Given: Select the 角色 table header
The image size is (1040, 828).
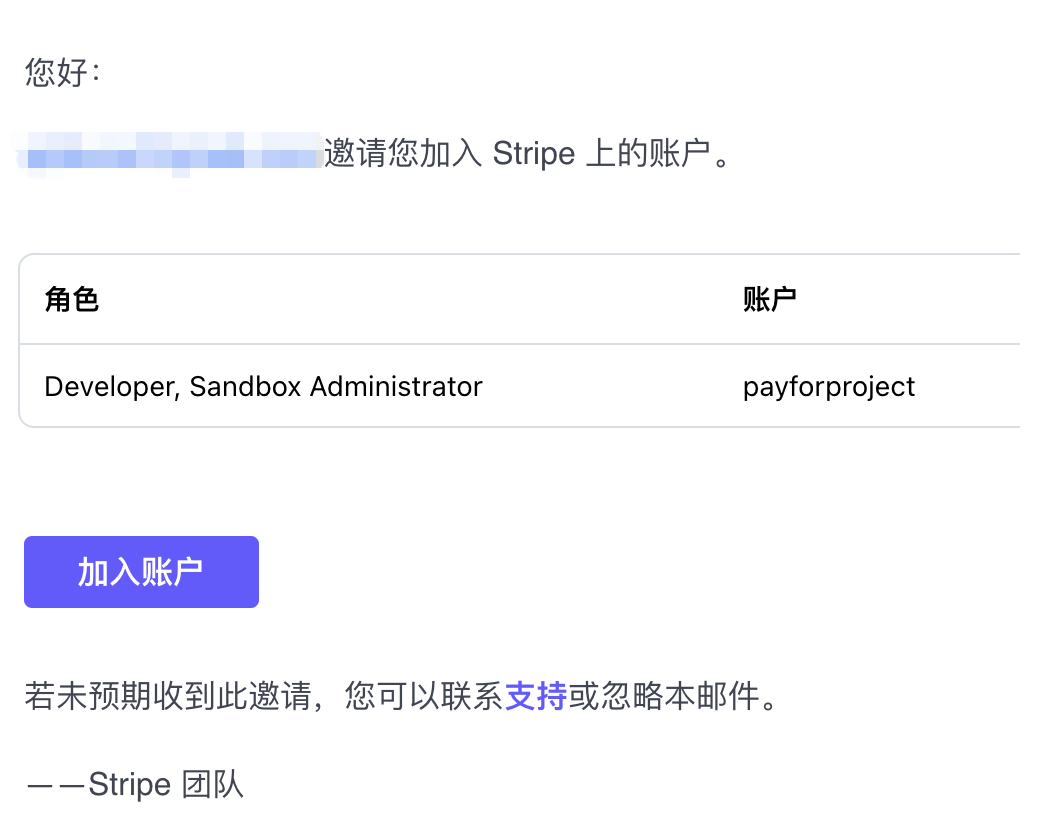Looking at the screenshot, I should tap(71, 300).
